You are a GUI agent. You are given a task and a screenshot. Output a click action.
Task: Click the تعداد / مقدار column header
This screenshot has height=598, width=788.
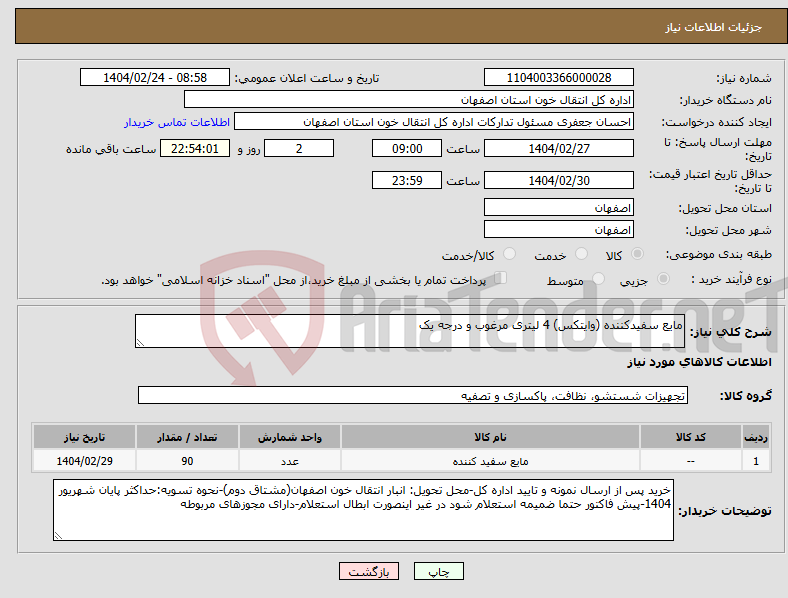click(x=187, y=437)
